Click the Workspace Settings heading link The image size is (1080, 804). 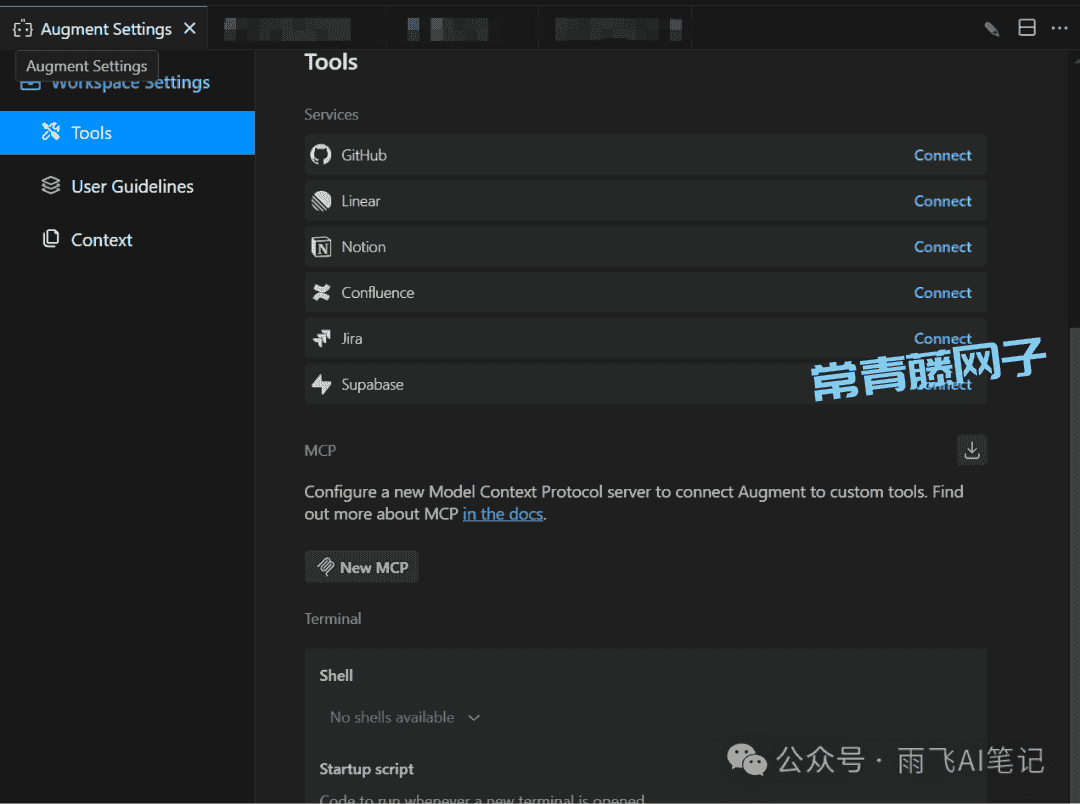pyautogui.click(x=130, y=83)
